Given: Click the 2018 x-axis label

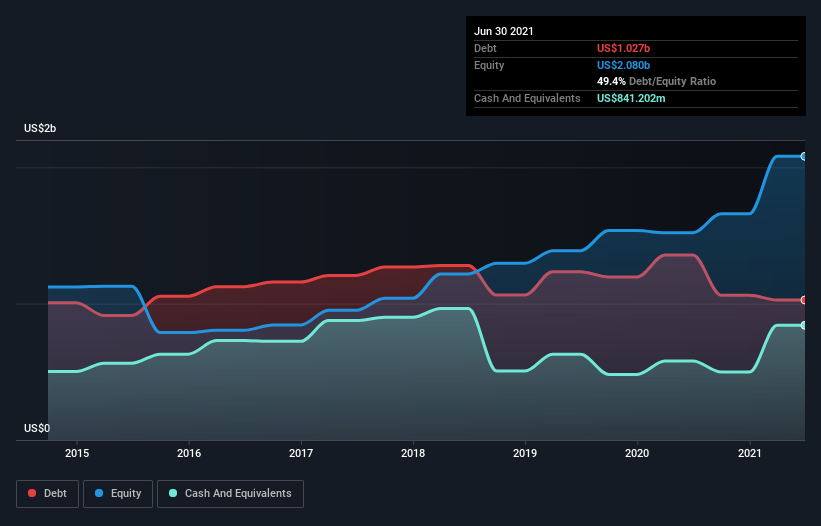Looking at the screenshot, I should [x=413, y=453].
